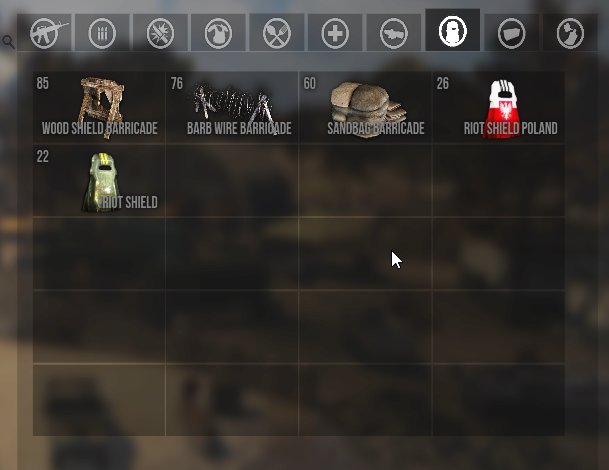Open the melee knife category icon
This screenshot has width=609, height=470.
pos(394,33)
